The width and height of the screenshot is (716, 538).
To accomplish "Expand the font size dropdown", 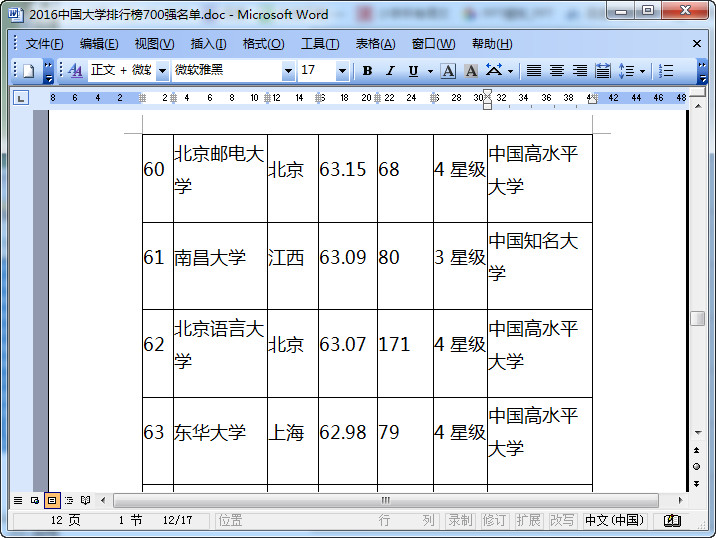I will point(342,71).
